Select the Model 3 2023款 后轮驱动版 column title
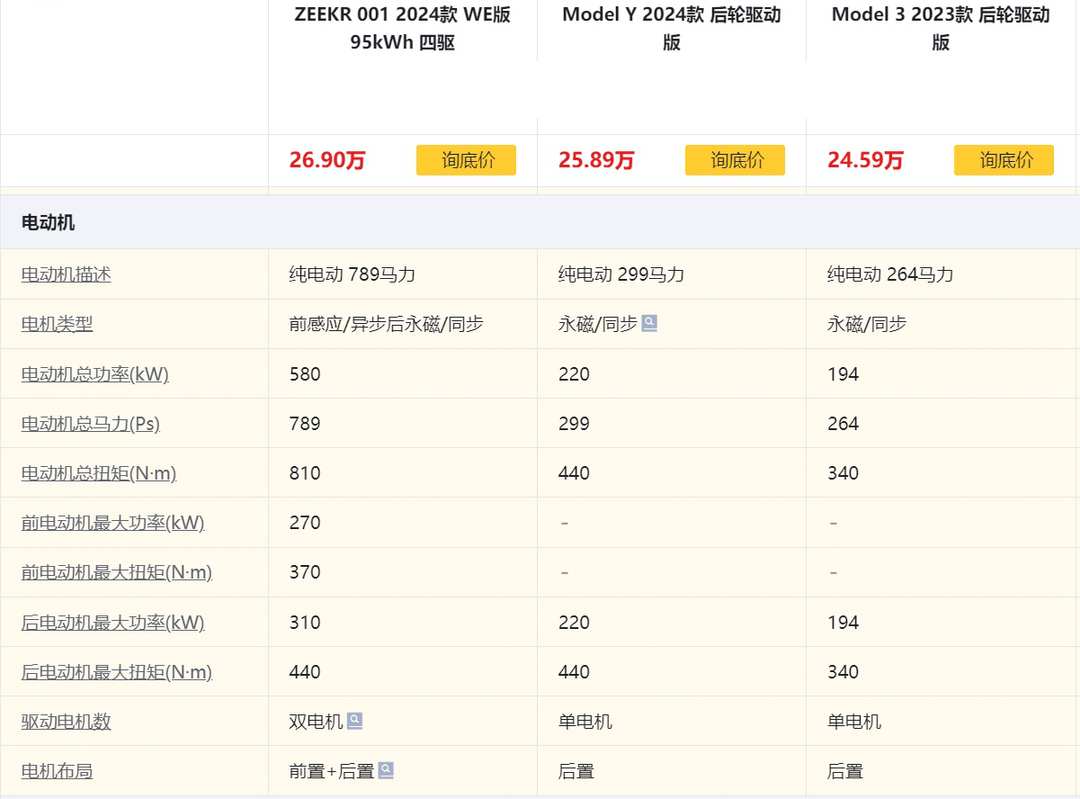The height and width of the screenshot is (799, 1080). click(941, 28)
